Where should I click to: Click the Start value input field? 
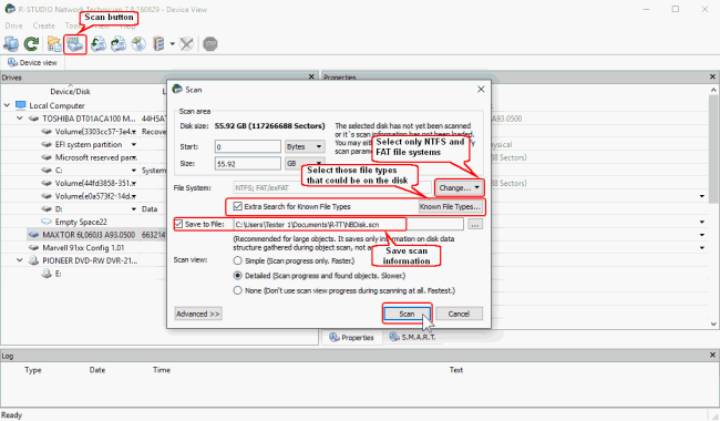point(248,147)
